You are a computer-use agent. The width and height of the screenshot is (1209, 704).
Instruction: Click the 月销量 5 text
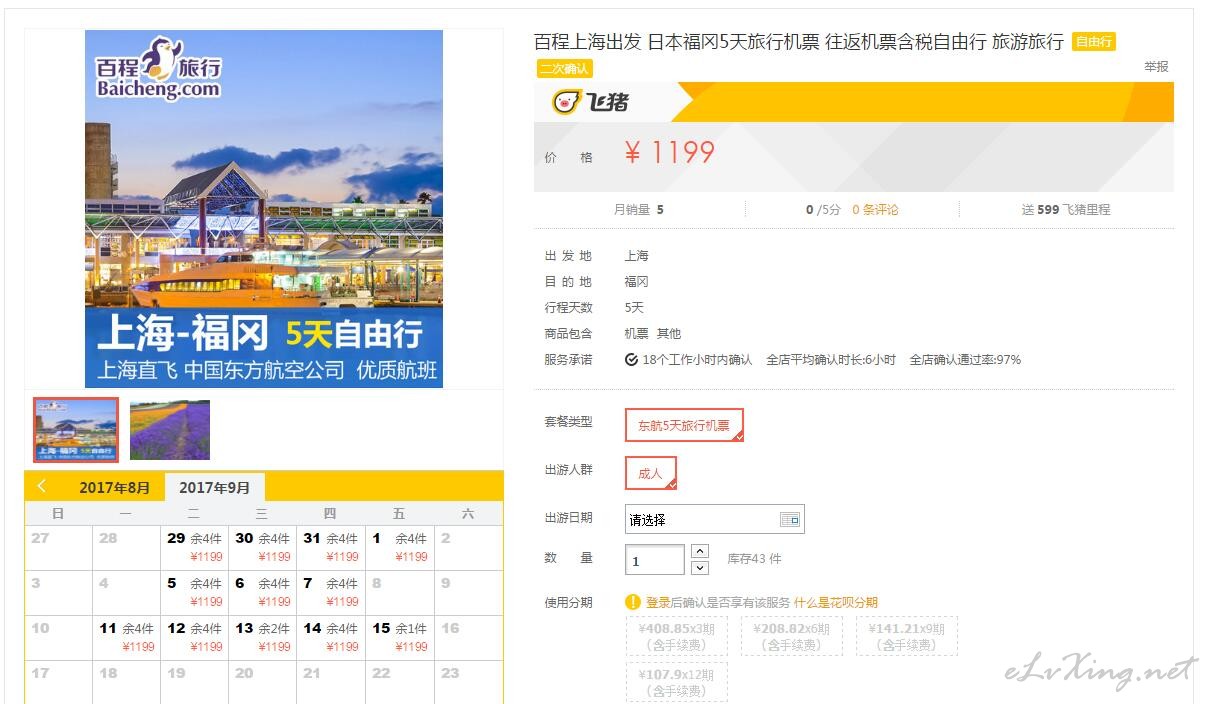[x=638, y=210]
